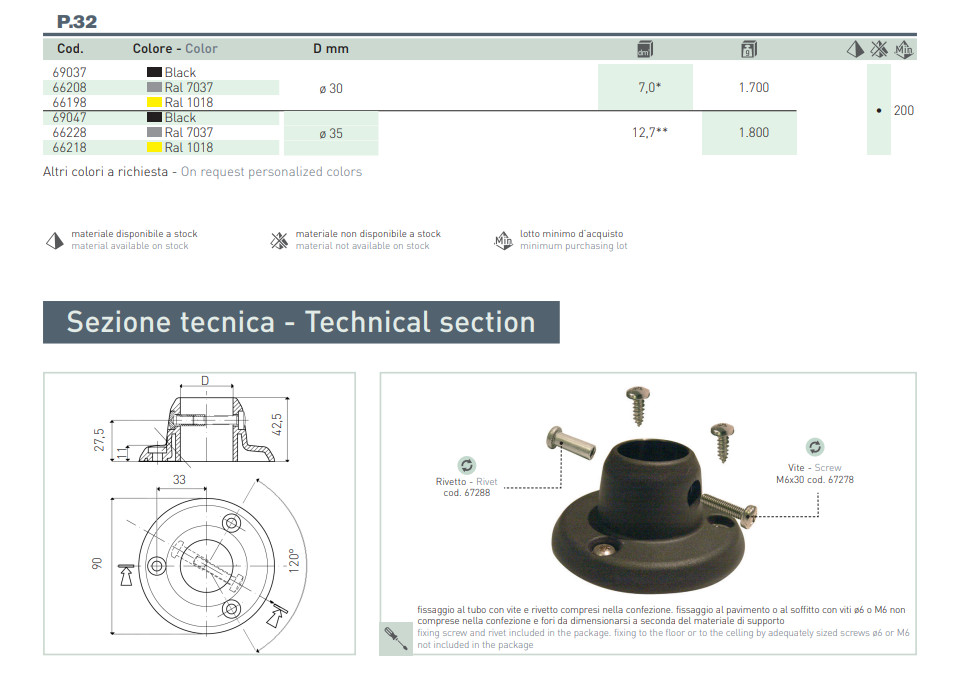Click the screwdriver icon beside fixing notes
This screenshot has height=687, width=955.
396,639
